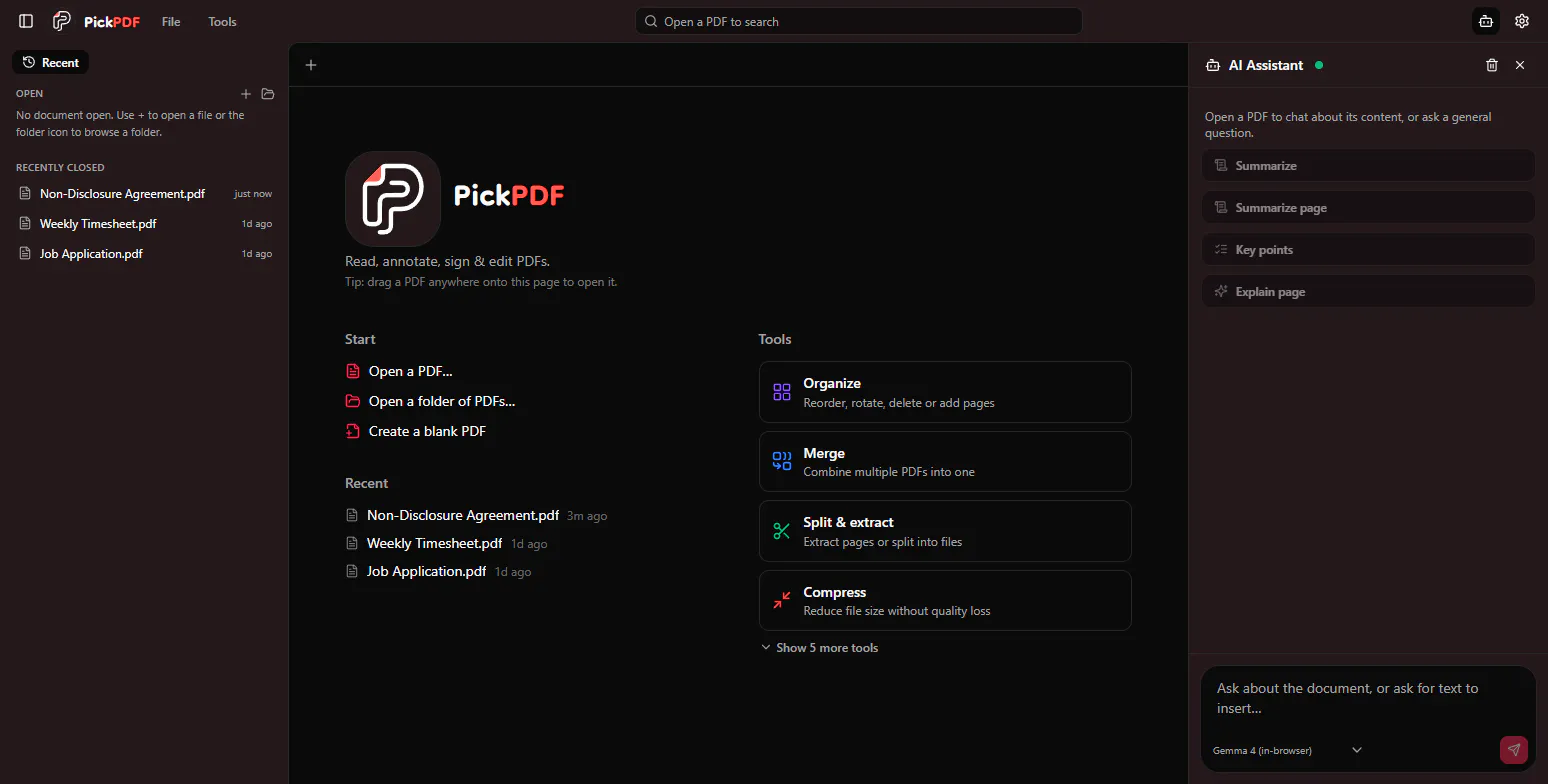The height and width of the screenshot is (784, 1548).
Task: Close the AI Assistant panel
Action: pyautogui.click(x=1520, y=65)
